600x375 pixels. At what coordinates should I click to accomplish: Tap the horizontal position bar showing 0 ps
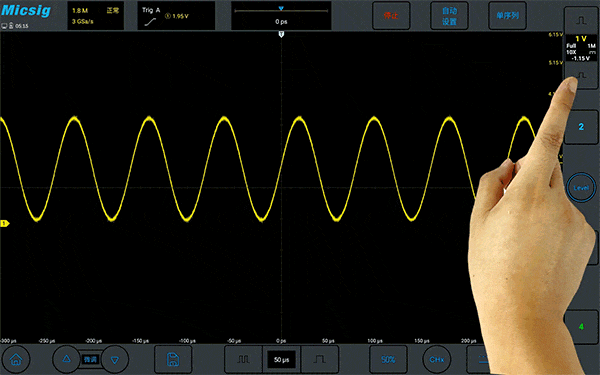281,16
